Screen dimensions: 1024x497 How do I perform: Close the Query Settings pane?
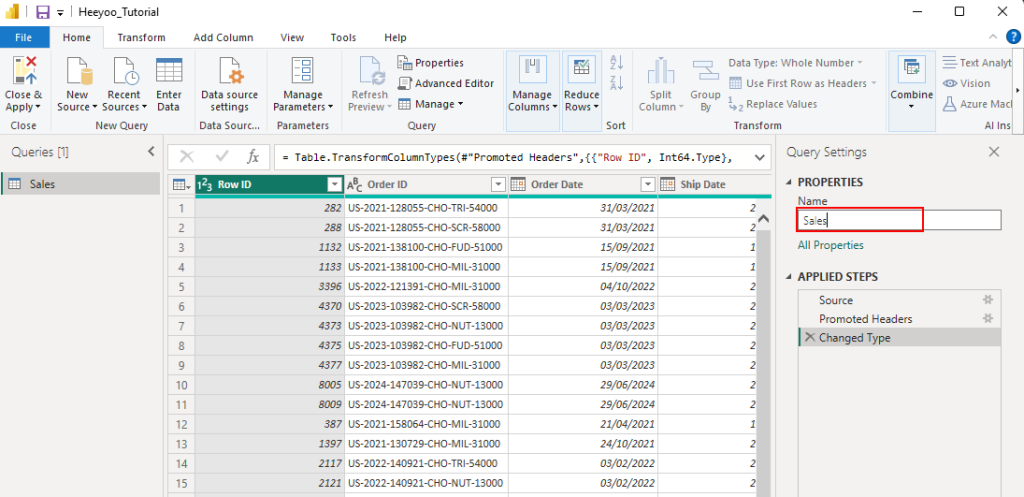pos(994,152)
